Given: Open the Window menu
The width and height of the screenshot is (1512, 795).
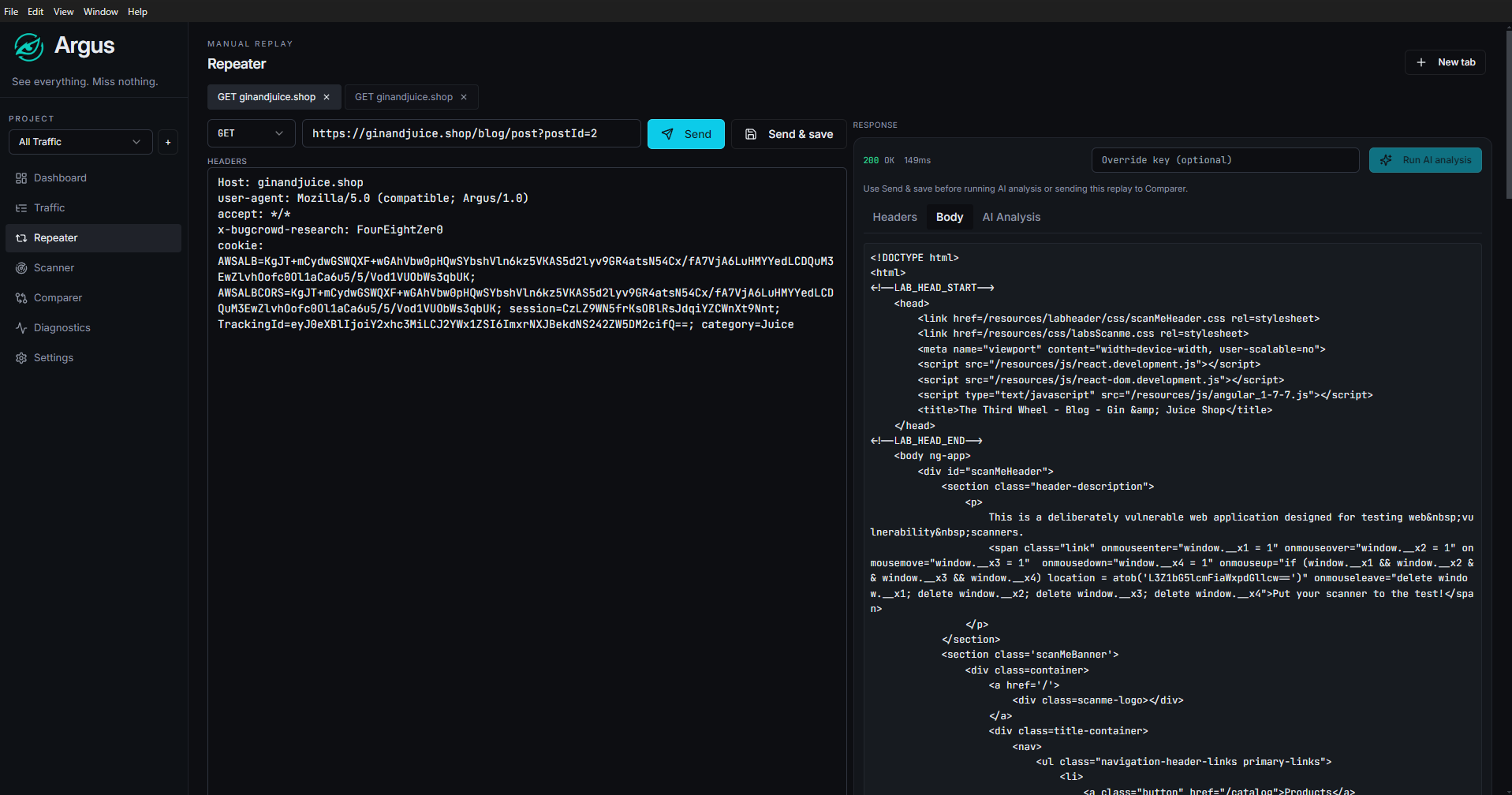Looking at the screenshot, I should click(101, 12).
